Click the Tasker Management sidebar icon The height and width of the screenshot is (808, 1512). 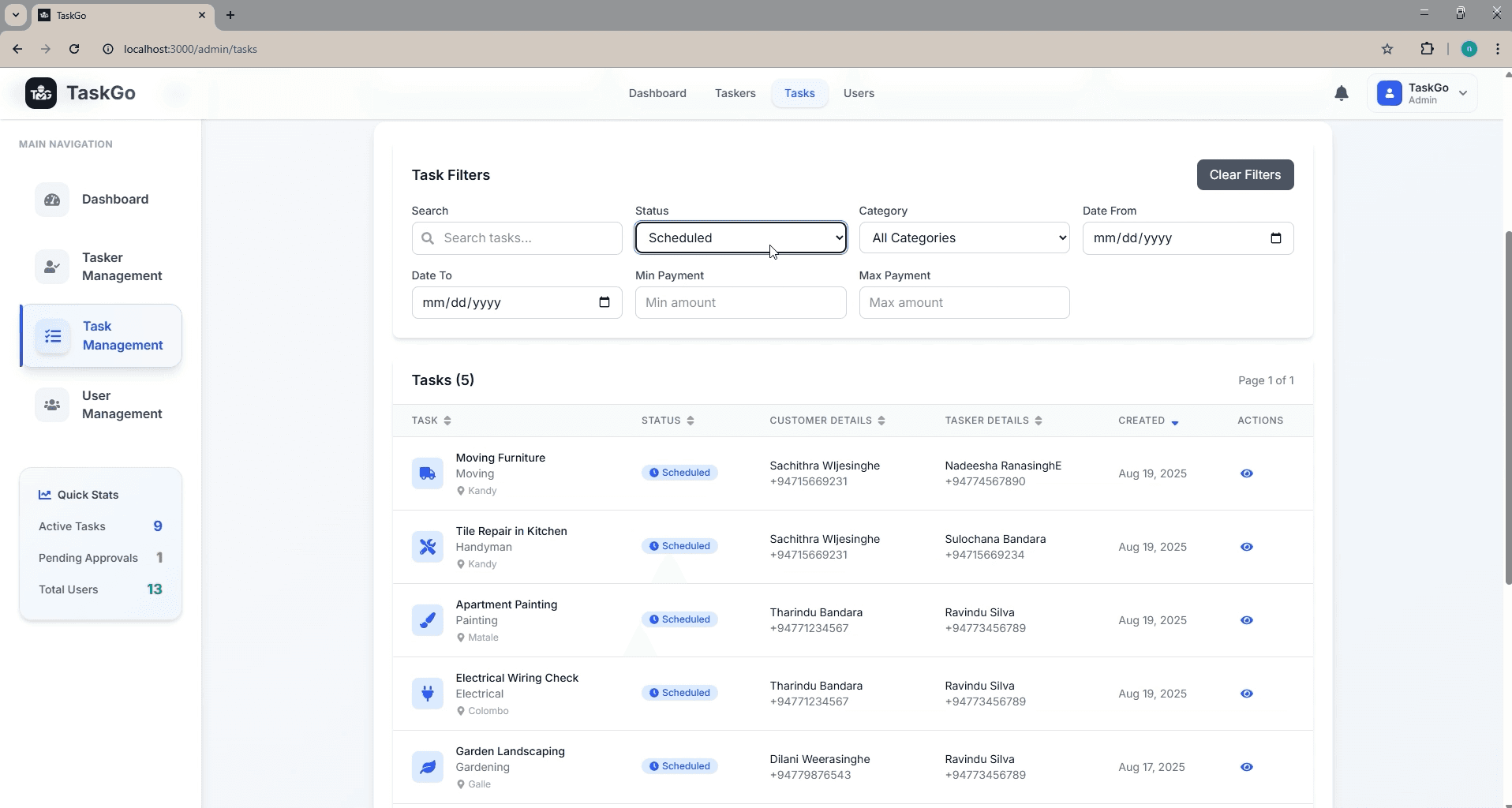(52, 267)
